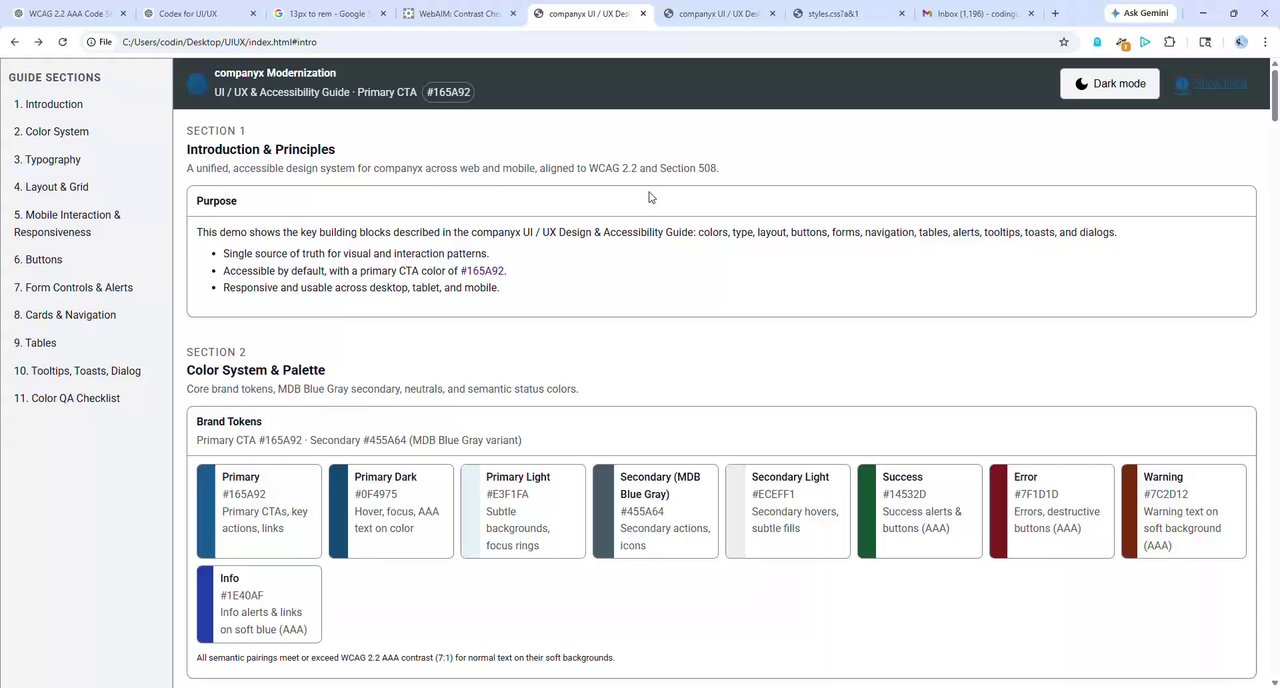Close the Codex for UI/UX tab
1280x688 pixels.
click(253, 14)
